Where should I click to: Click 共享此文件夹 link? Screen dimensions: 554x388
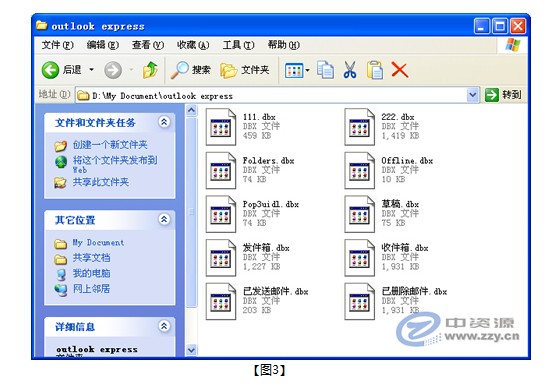coord(101,182)
